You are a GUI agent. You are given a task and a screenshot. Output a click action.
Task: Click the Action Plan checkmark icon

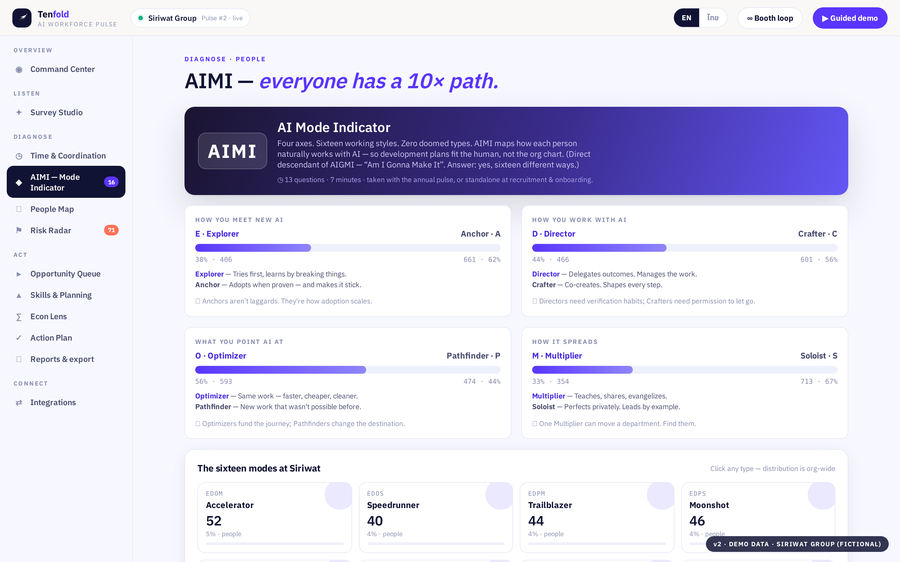pyautogui.click(x=19, y=338)
